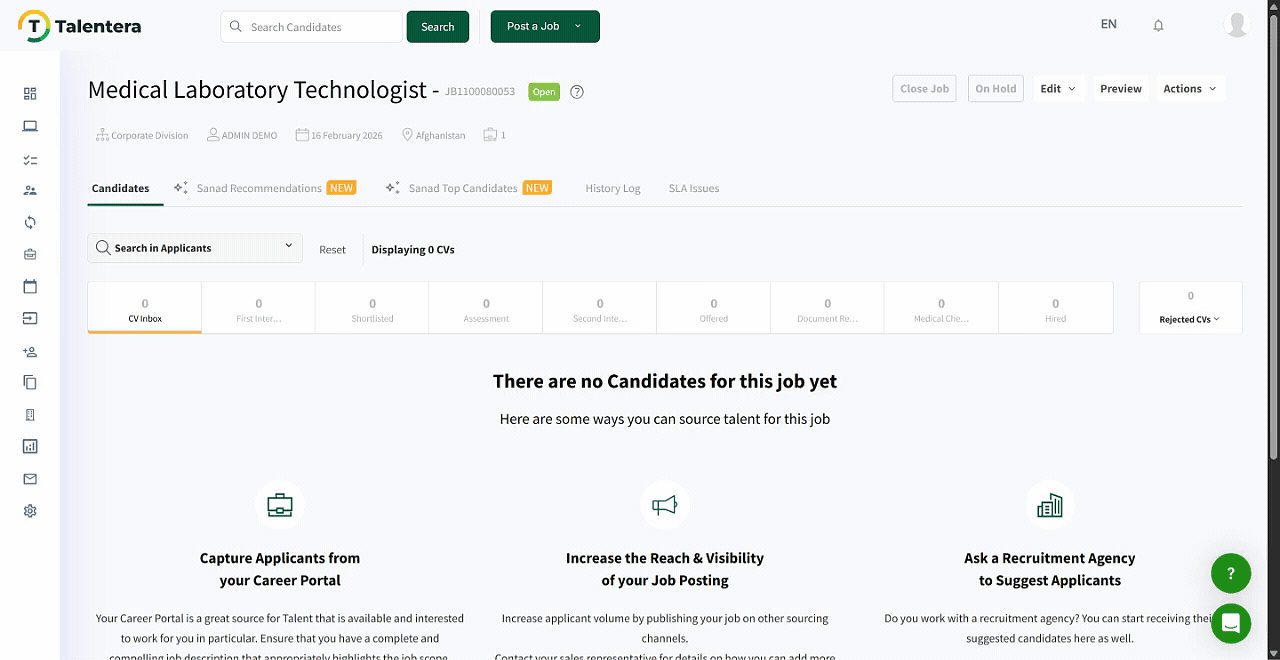Screen dimensions: 1280x660
Task: Expand the Rejected CVs list
Action: [x=1189, y=319]
